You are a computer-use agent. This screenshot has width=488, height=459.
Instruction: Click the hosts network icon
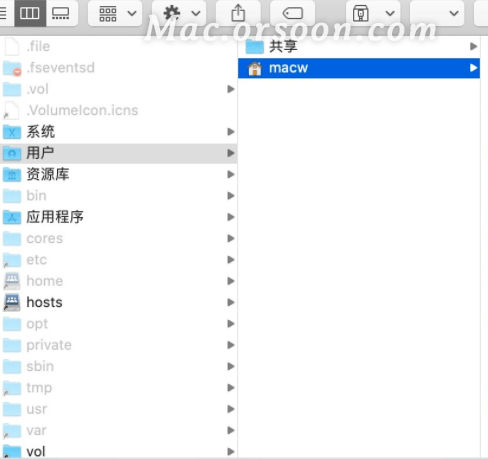[x=12, y=303]
